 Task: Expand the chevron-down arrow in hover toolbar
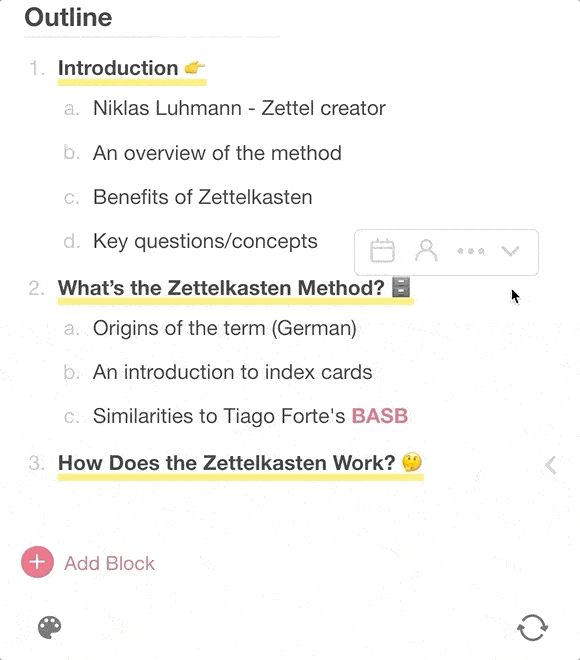[510, 251]
